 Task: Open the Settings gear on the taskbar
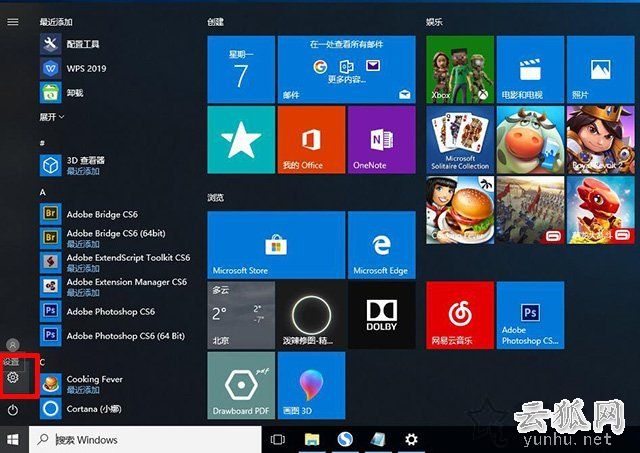[x=411, y=440]
